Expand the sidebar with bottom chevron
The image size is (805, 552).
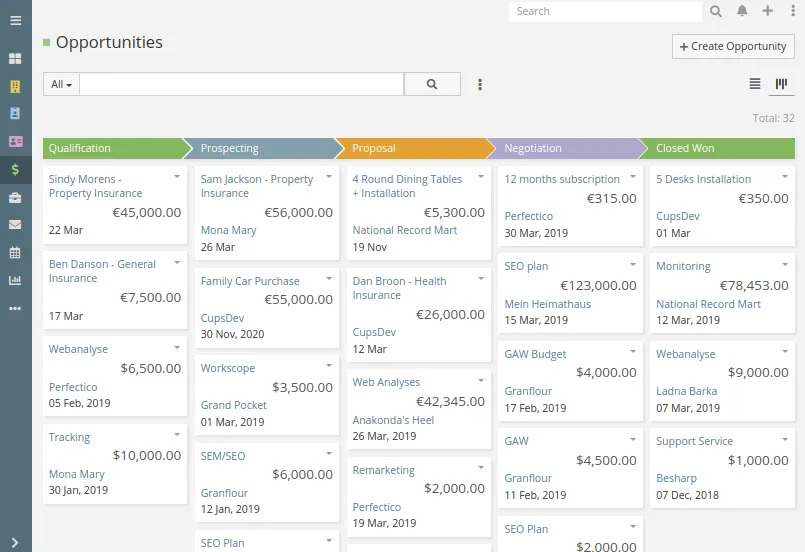(15, 542)
